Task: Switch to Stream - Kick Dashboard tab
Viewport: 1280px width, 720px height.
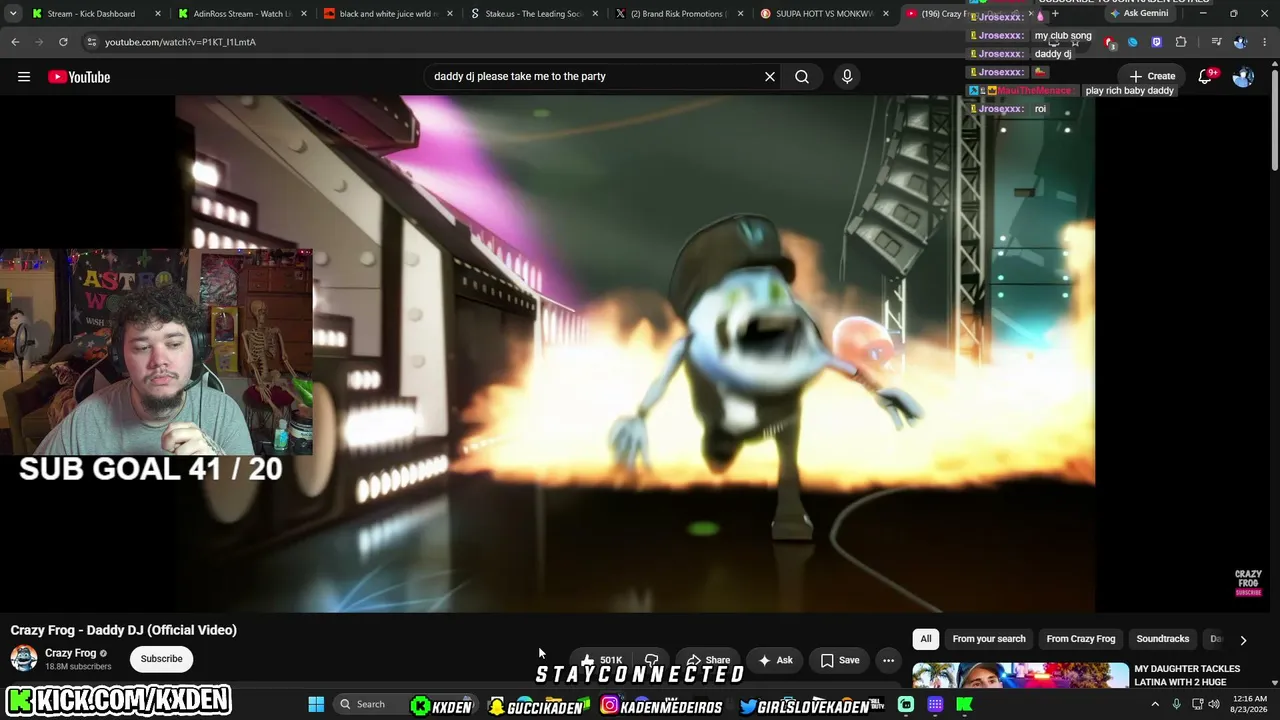Action: point(96,14)
